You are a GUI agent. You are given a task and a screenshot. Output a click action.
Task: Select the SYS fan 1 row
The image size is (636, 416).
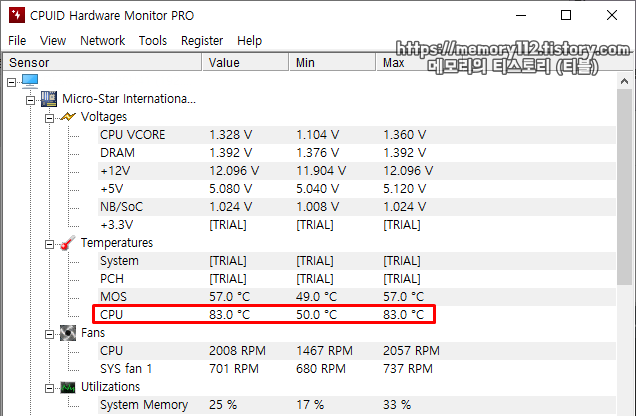click(357, 369)
